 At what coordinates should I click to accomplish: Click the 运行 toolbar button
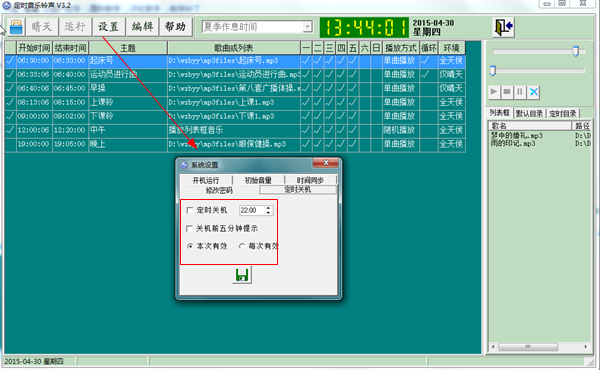75,27
